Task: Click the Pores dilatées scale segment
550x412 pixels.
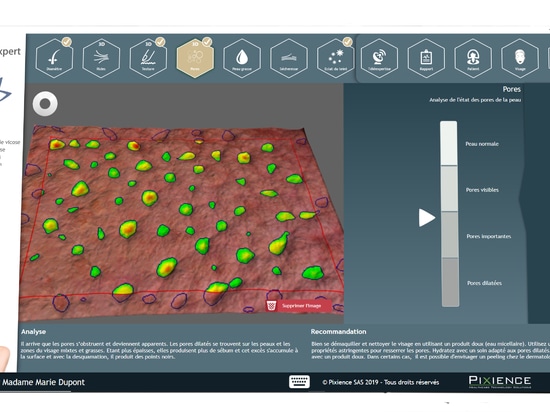Action: point(450,283)
